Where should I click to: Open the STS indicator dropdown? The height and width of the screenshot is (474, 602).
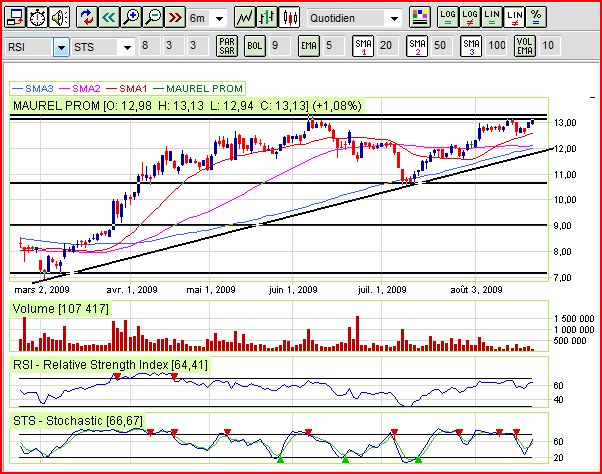pos(127,48)
